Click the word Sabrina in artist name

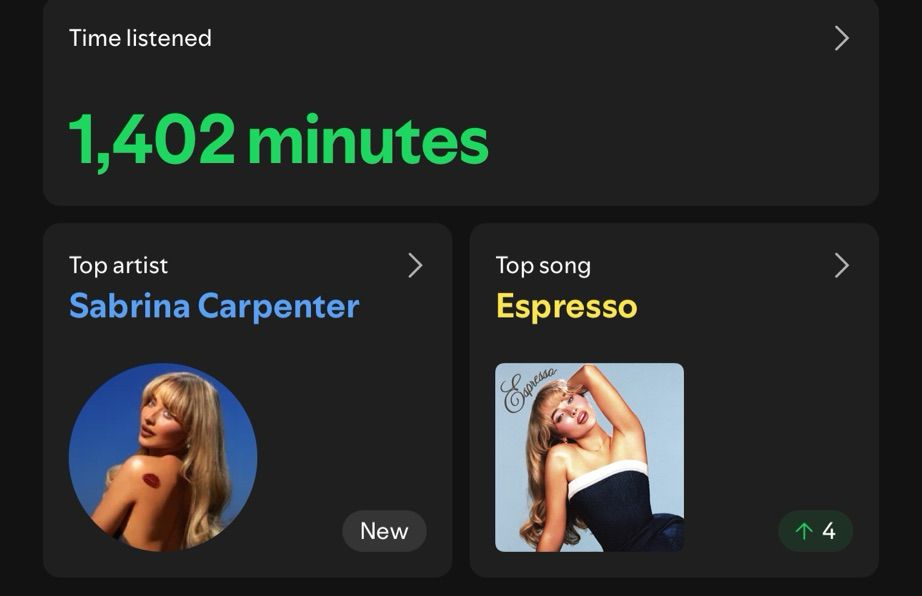pyautogui.click(x=129, y=306)
